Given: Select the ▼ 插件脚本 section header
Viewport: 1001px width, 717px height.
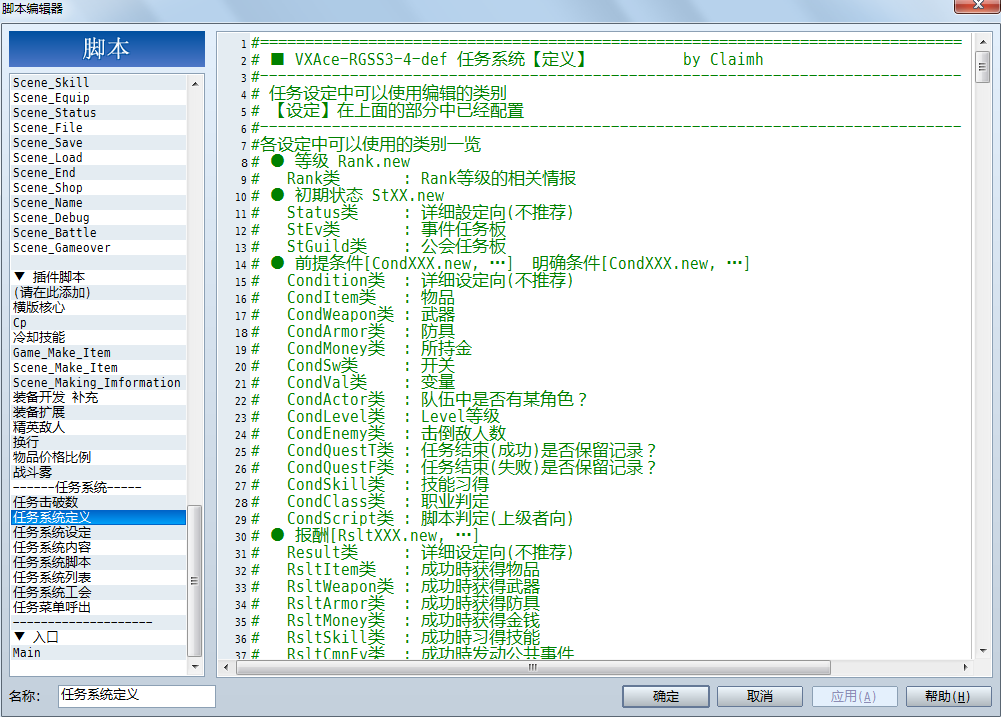Looking at the screenshot, I should pos(99,277).
